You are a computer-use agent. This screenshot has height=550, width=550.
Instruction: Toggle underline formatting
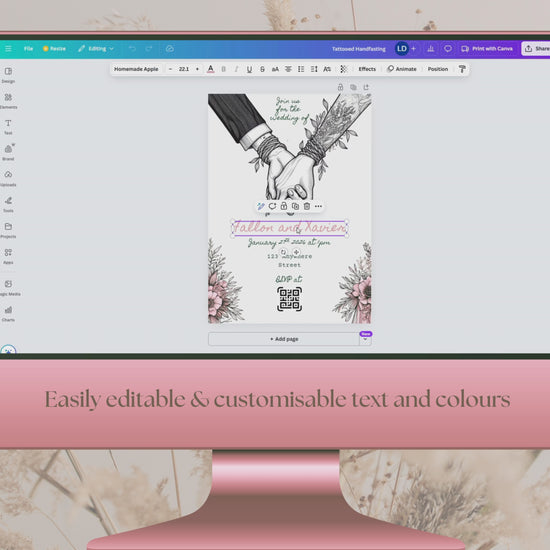coord(249,69)
